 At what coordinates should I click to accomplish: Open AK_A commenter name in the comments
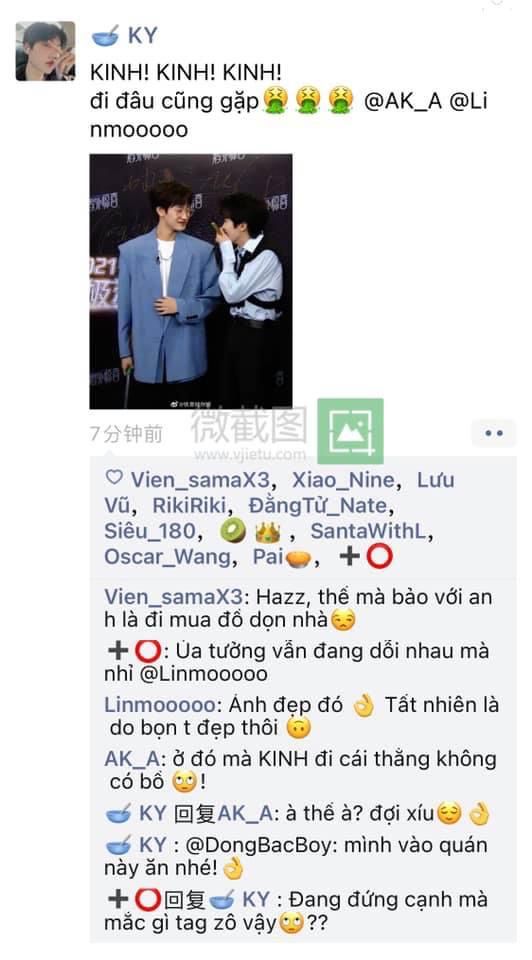[x=132, y=759]
